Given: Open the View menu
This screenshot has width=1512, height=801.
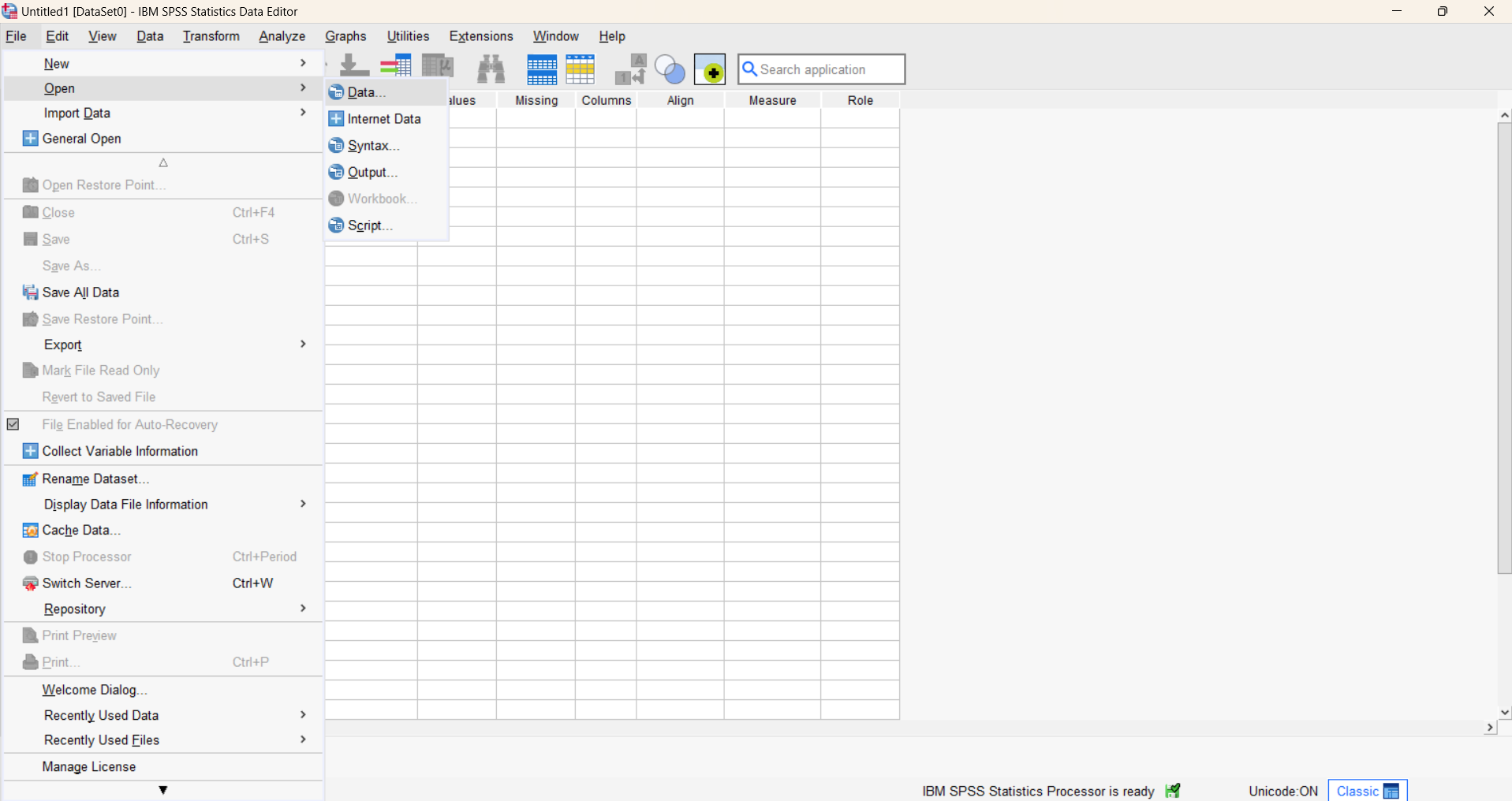Looking at the screenshot, I should [x=103, y=36].
